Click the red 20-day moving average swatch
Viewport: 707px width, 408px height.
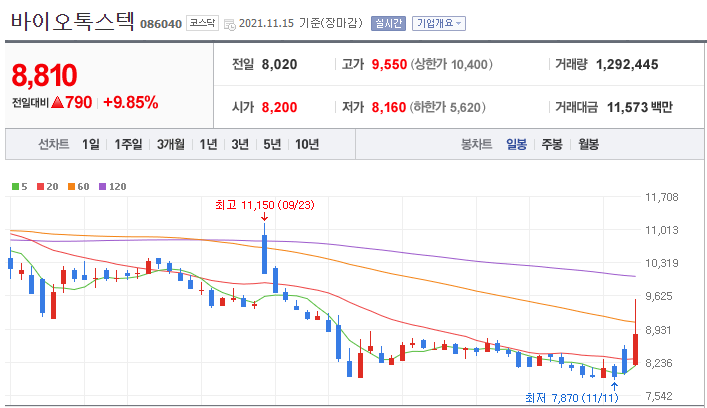coord(41,187)
